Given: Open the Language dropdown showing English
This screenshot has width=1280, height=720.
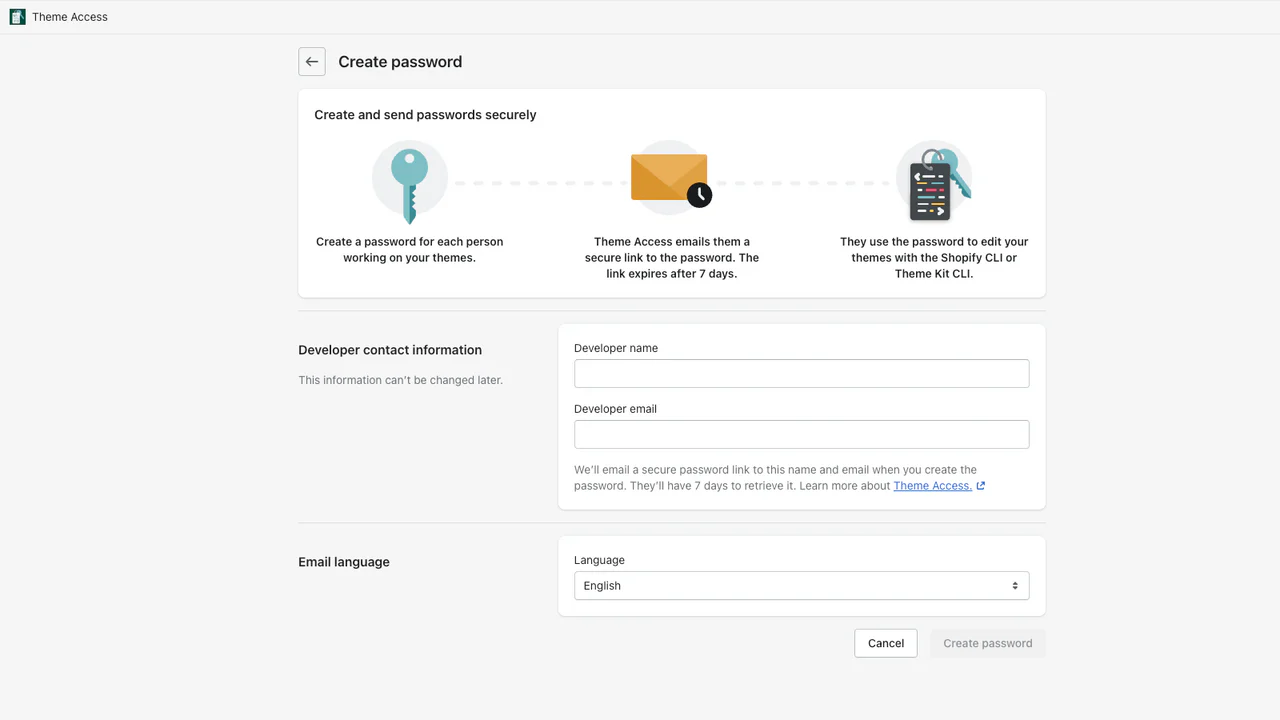Looking at the screenshot, I should (790, 586).
